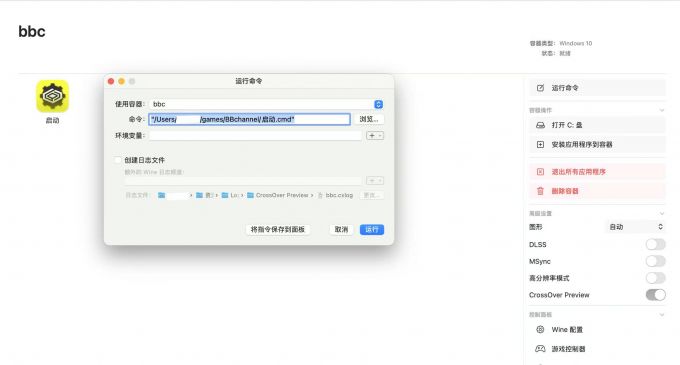The width and height of the screenshot is (680, 365).
Task: Click 运行命令 in the sidebar
Action: pyautogui.click(x=597, y=88)
